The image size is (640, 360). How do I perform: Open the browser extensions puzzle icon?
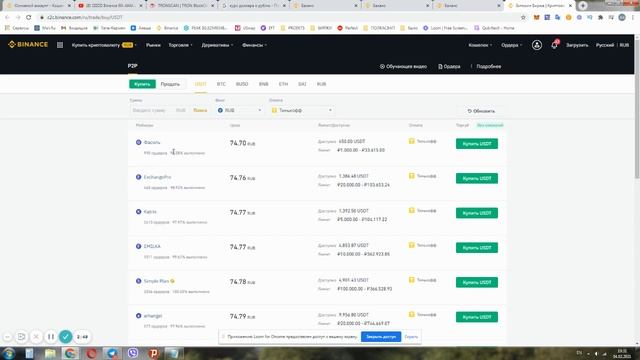coord(600,17)
